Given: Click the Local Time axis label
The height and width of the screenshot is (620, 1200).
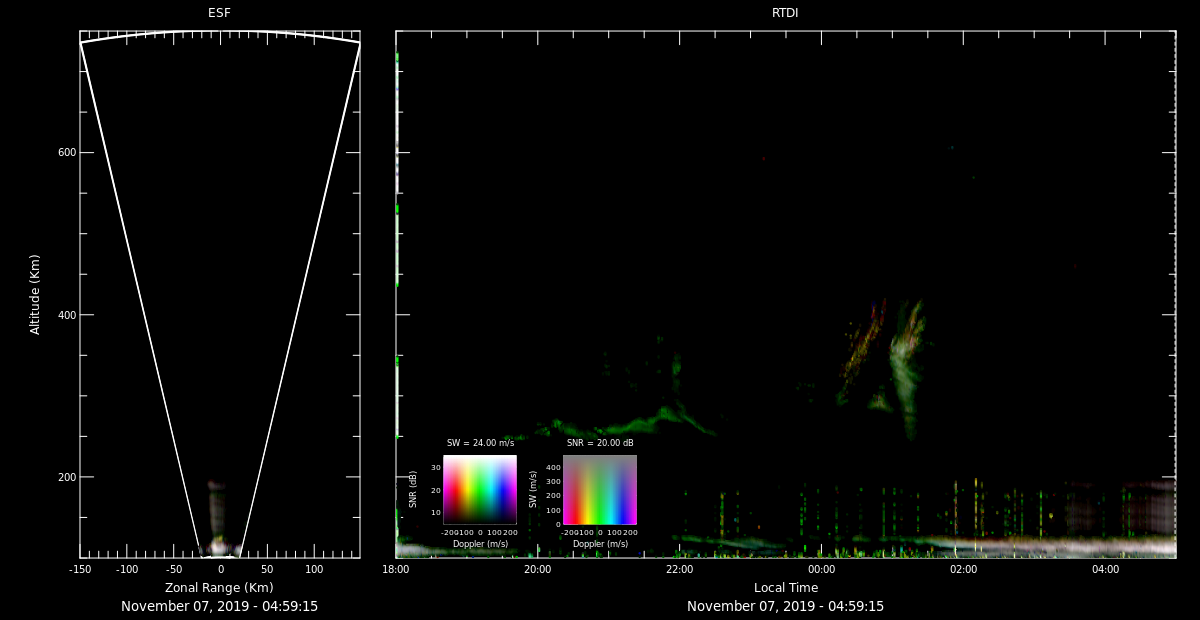Looking at the screenshot, I should 785,588.
